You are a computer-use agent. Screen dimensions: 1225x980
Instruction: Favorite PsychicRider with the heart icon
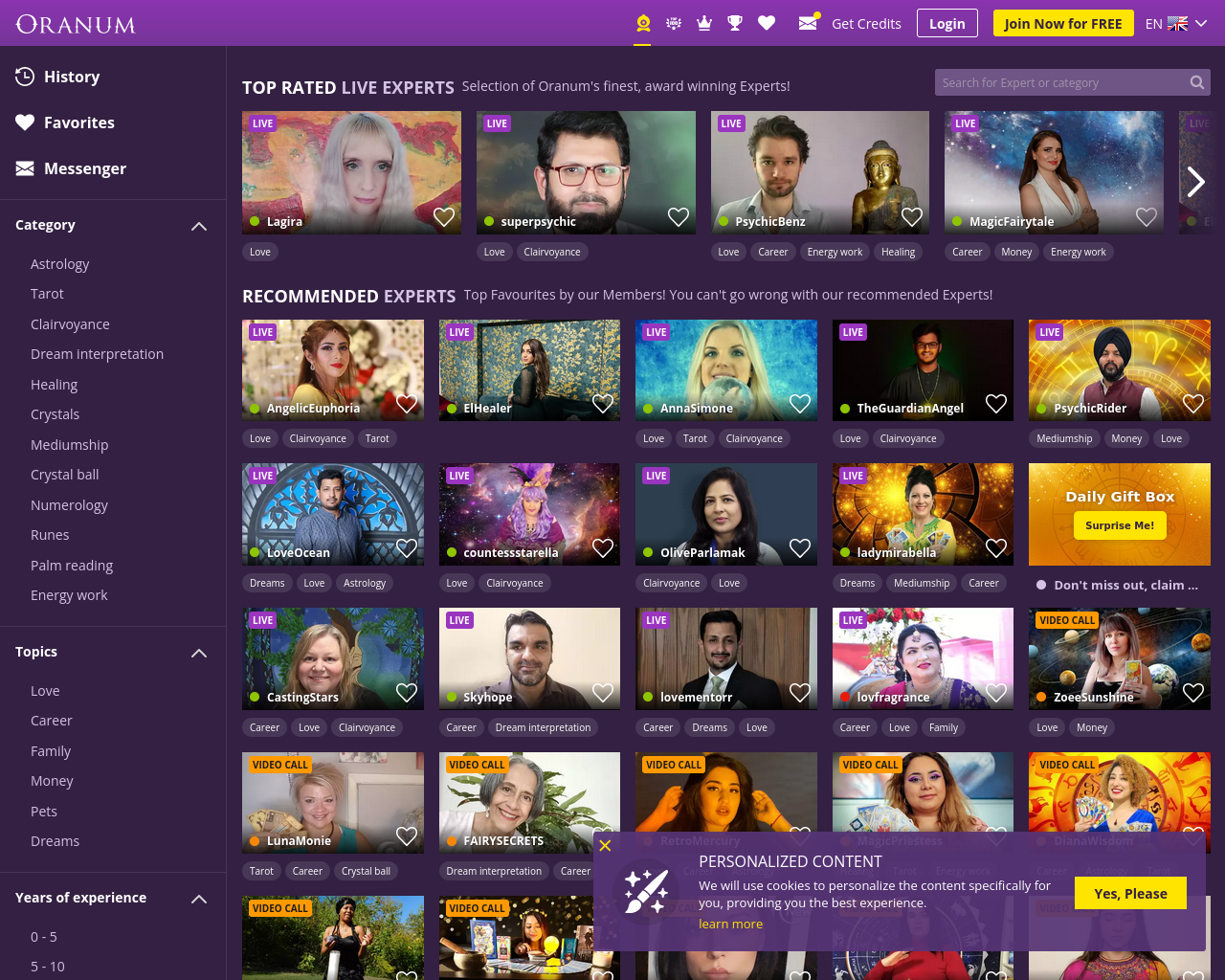point(1193,404)
